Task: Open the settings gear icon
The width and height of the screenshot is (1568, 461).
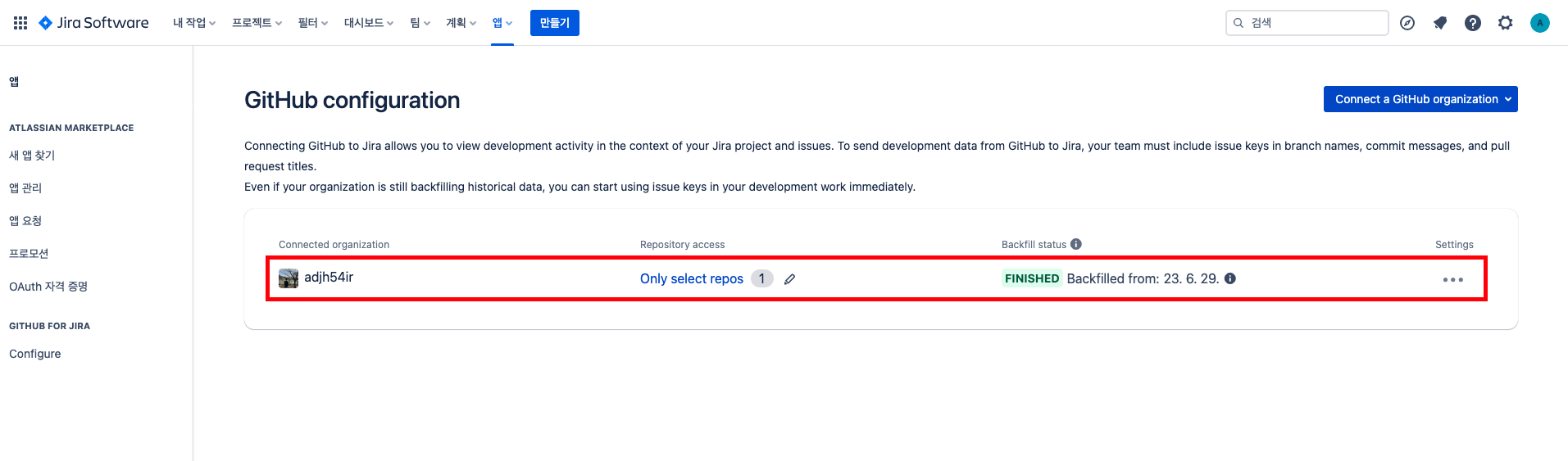Action: [x=1506, y=23]
